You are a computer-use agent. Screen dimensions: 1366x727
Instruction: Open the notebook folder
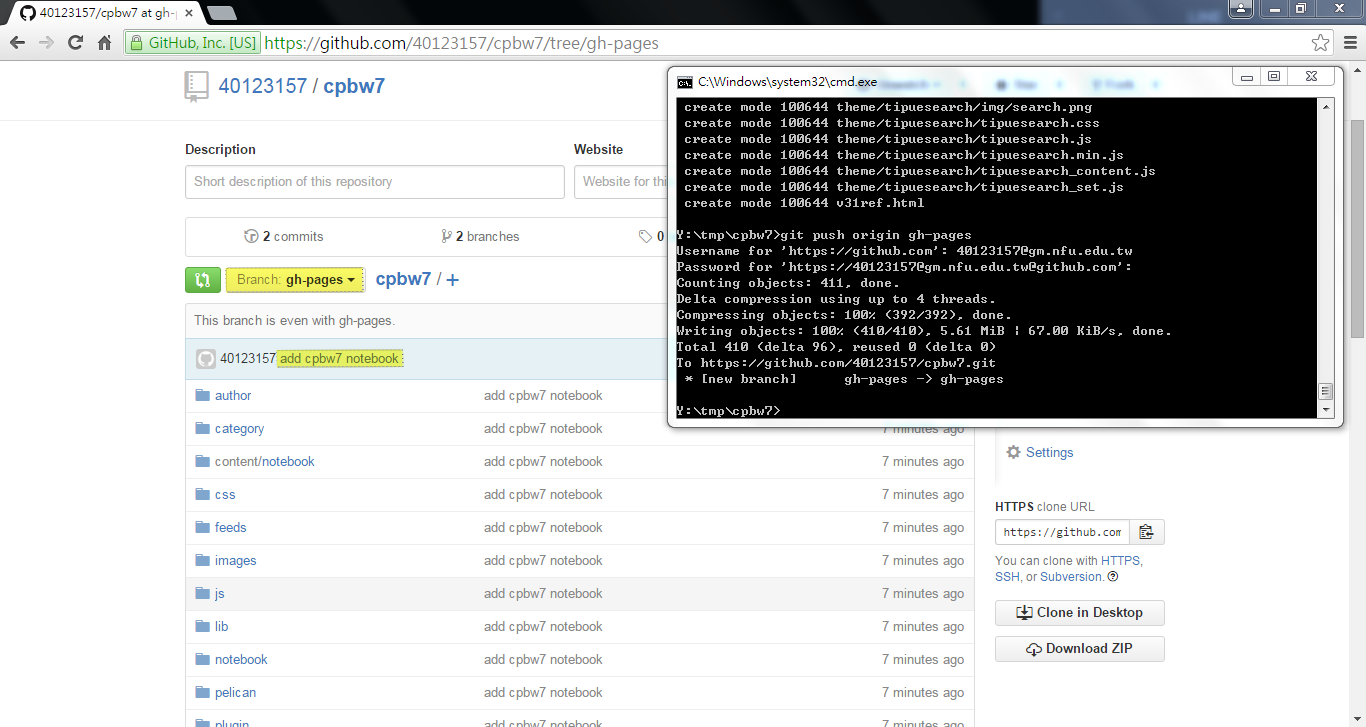tap(241, 660)
